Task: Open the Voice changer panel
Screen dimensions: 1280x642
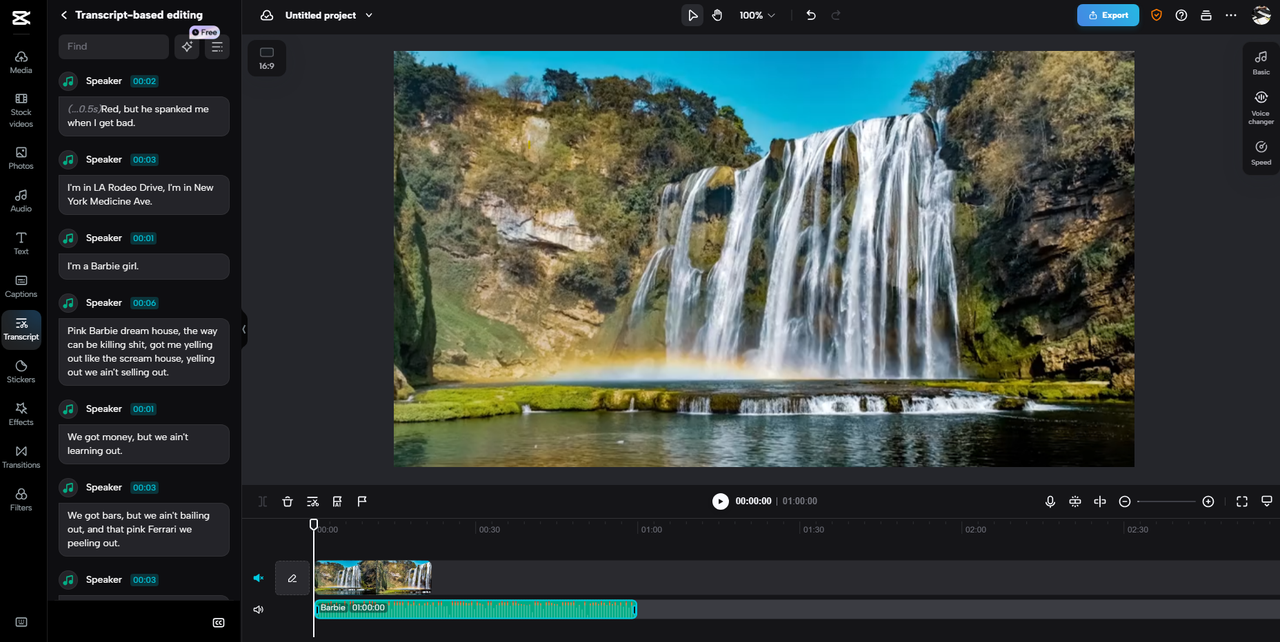Action: pos(1261,107)
